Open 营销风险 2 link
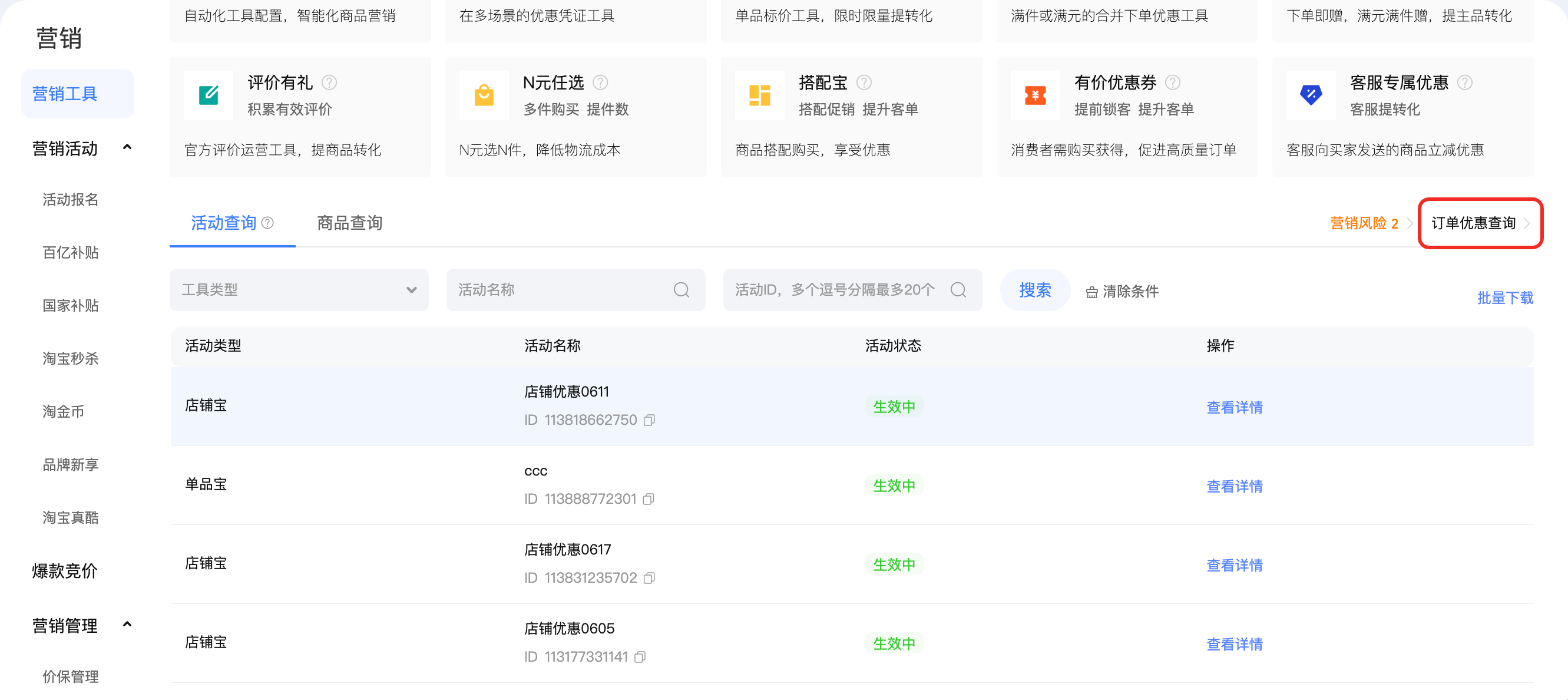 (x=1364, y=223)
